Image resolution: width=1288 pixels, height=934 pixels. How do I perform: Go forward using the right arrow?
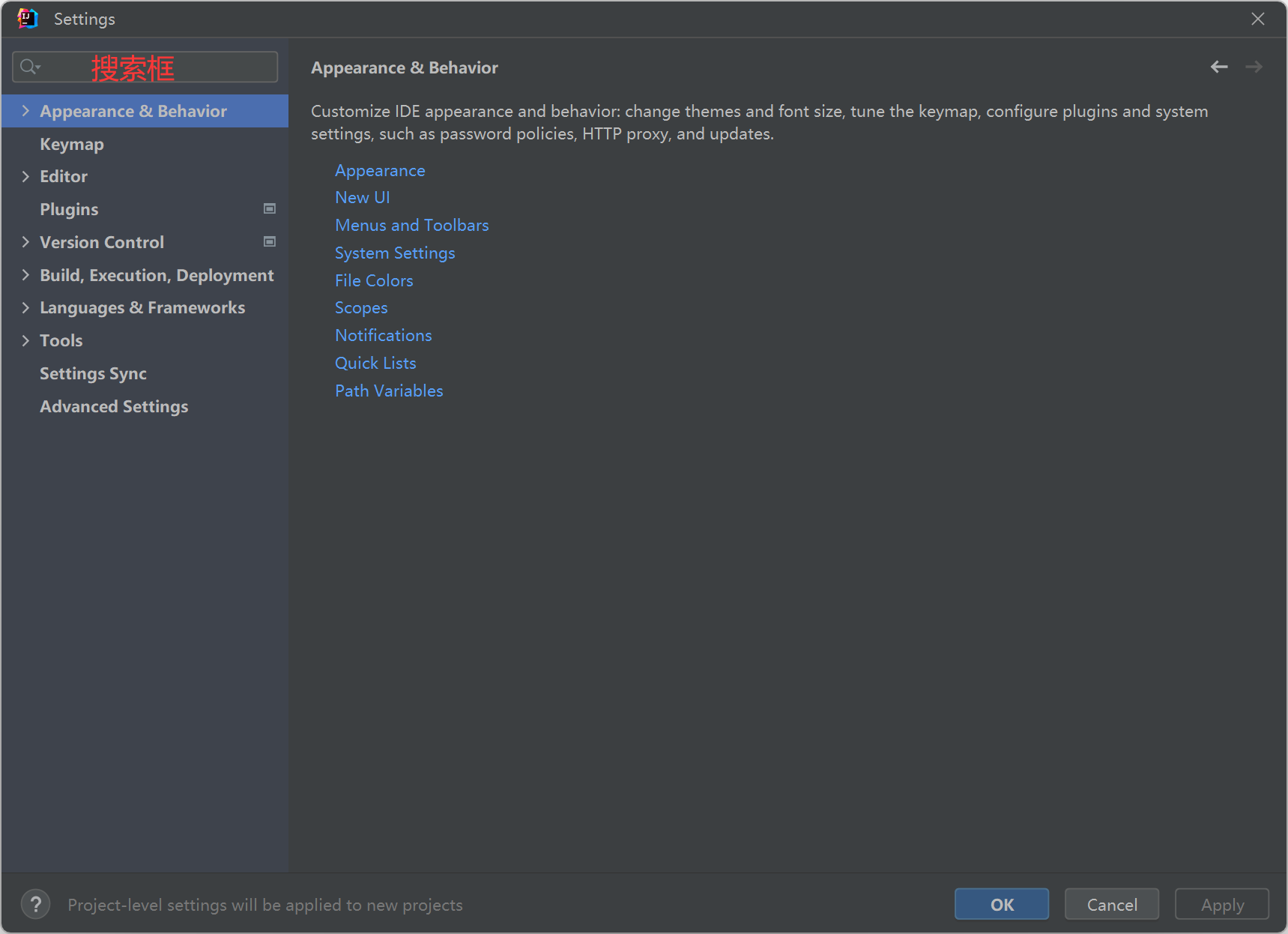[x=1254, y=67]
